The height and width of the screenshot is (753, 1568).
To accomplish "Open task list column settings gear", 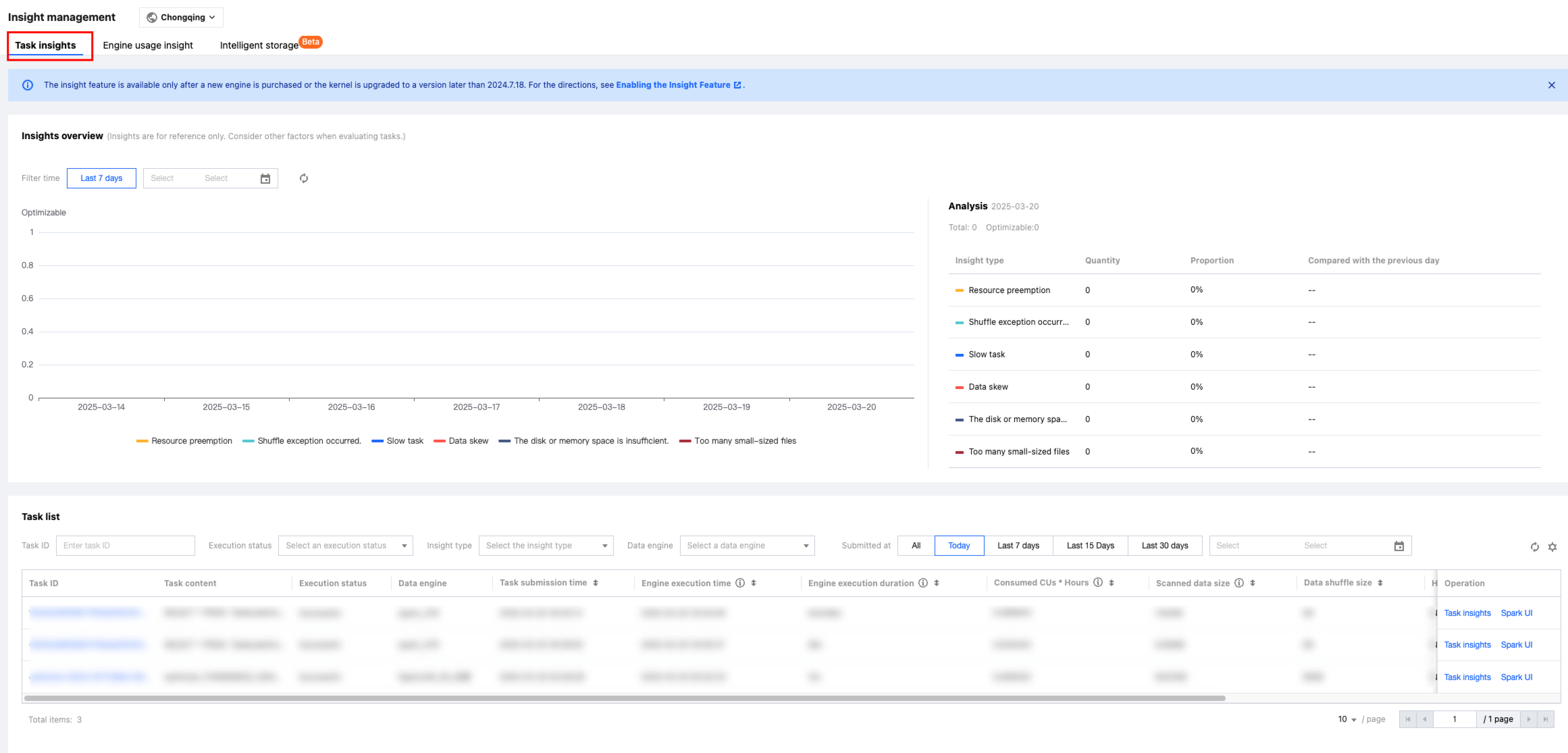I will pyautogui.click(x=1552, y=547).
